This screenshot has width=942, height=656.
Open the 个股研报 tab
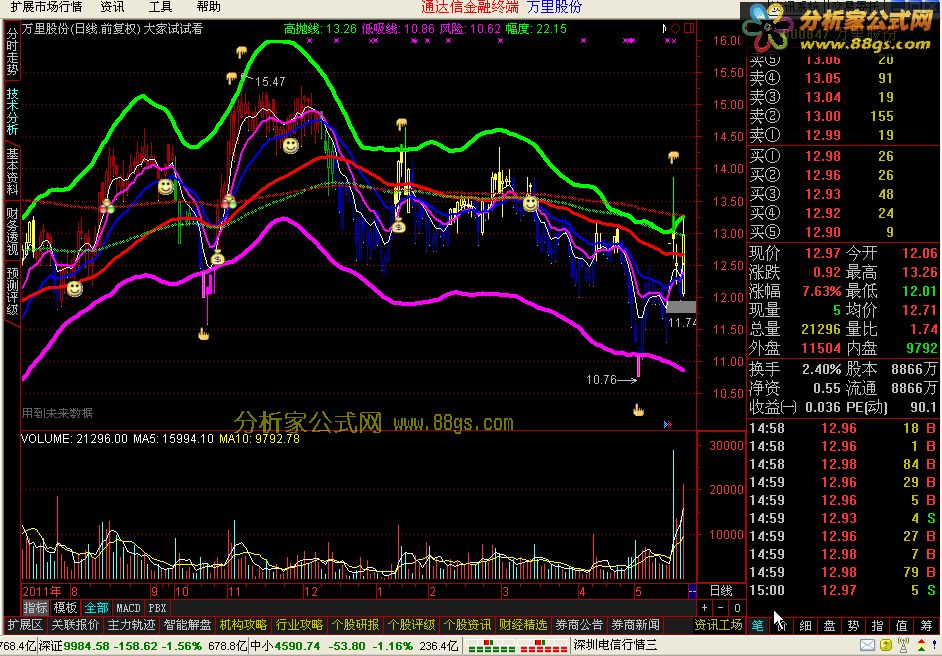pyautogui.click(x=355, y=625)
